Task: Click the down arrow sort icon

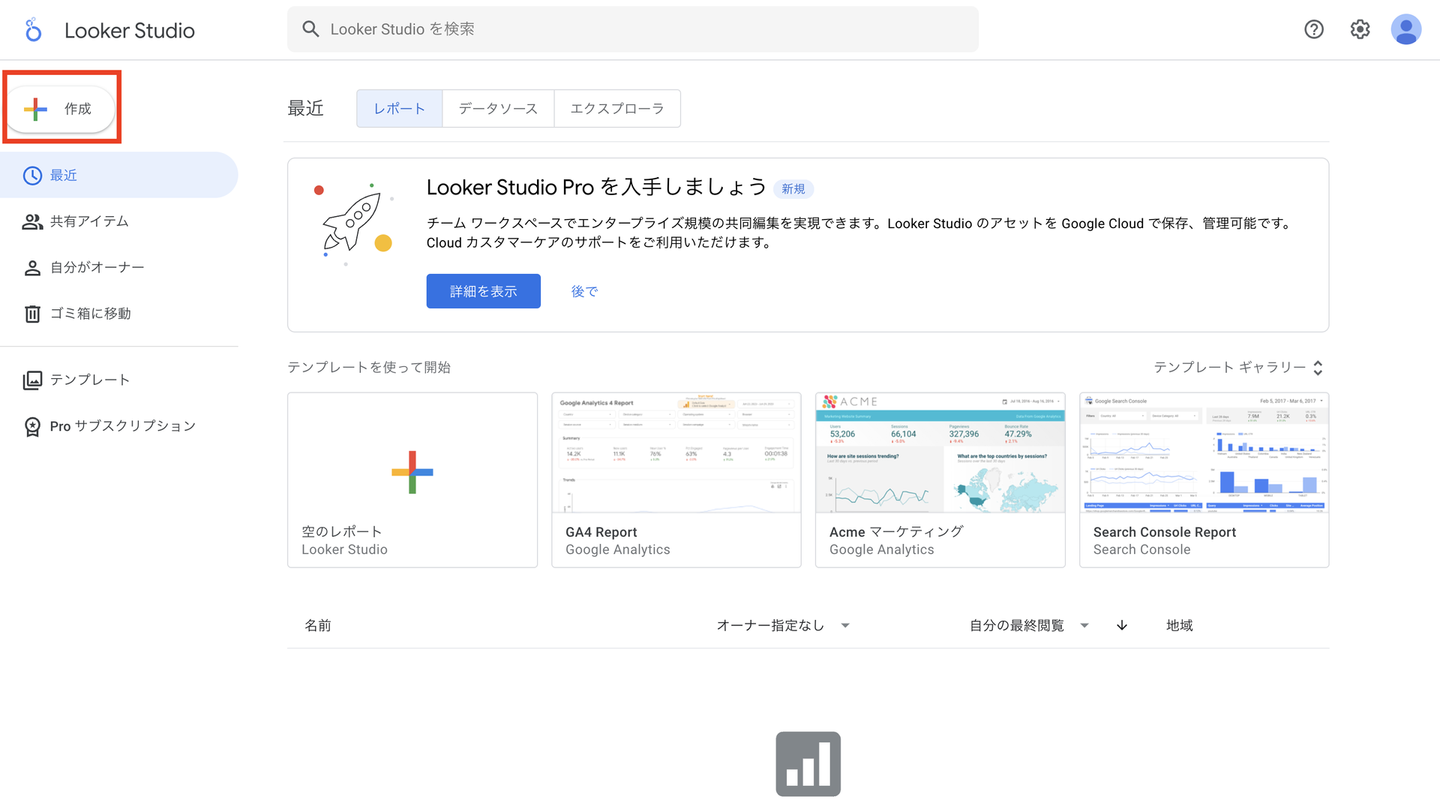Action: click(1122, 626)
